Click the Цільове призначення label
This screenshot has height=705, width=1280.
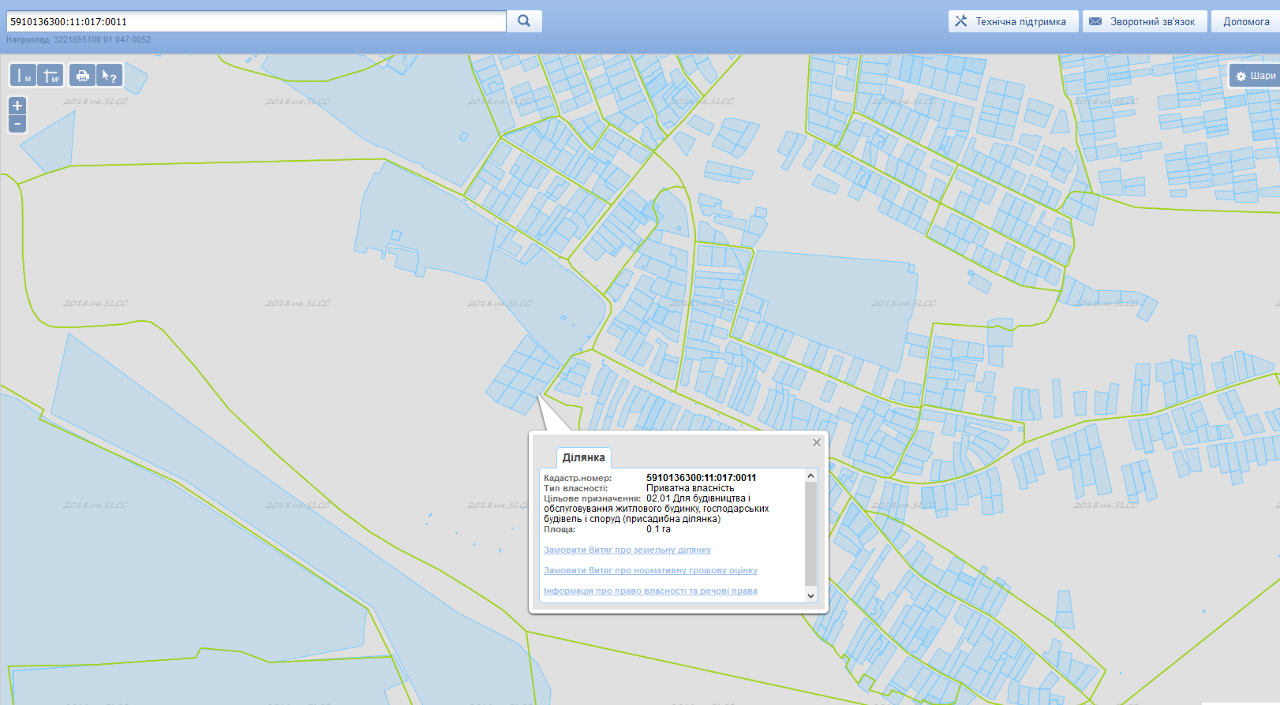coord(592,498)
